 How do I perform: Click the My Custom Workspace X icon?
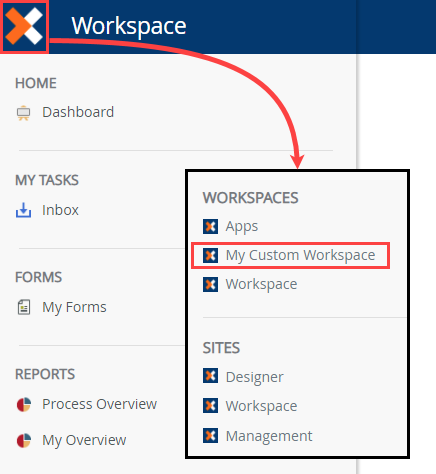click(210, 255)
